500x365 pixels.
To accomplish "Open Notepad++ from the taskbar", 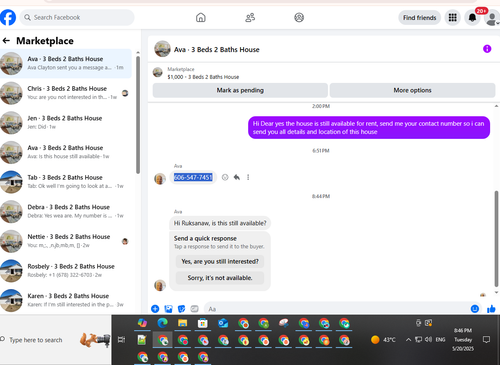I will tap(142, 340).
